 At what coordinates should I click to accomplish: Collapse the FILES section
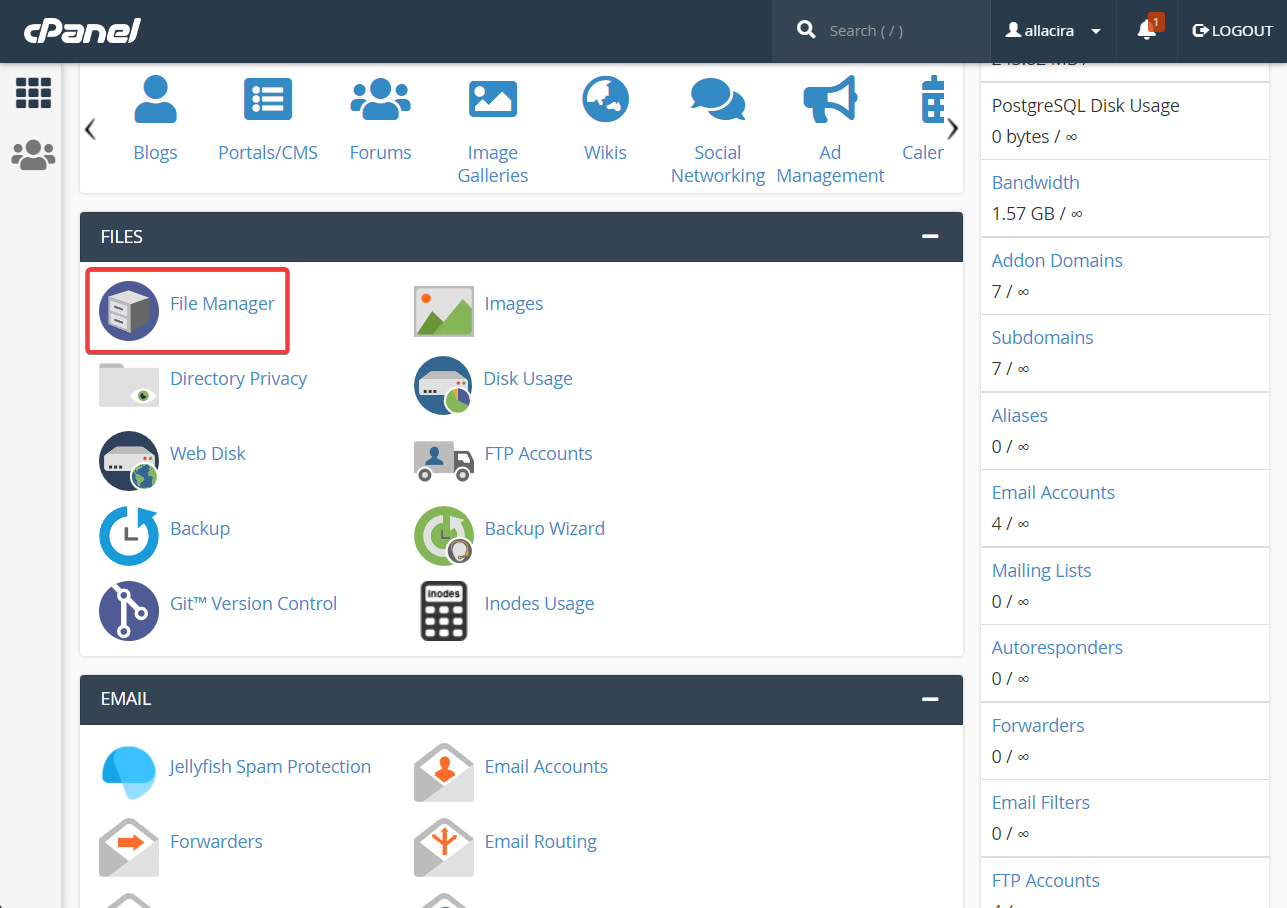coord(930,237)
